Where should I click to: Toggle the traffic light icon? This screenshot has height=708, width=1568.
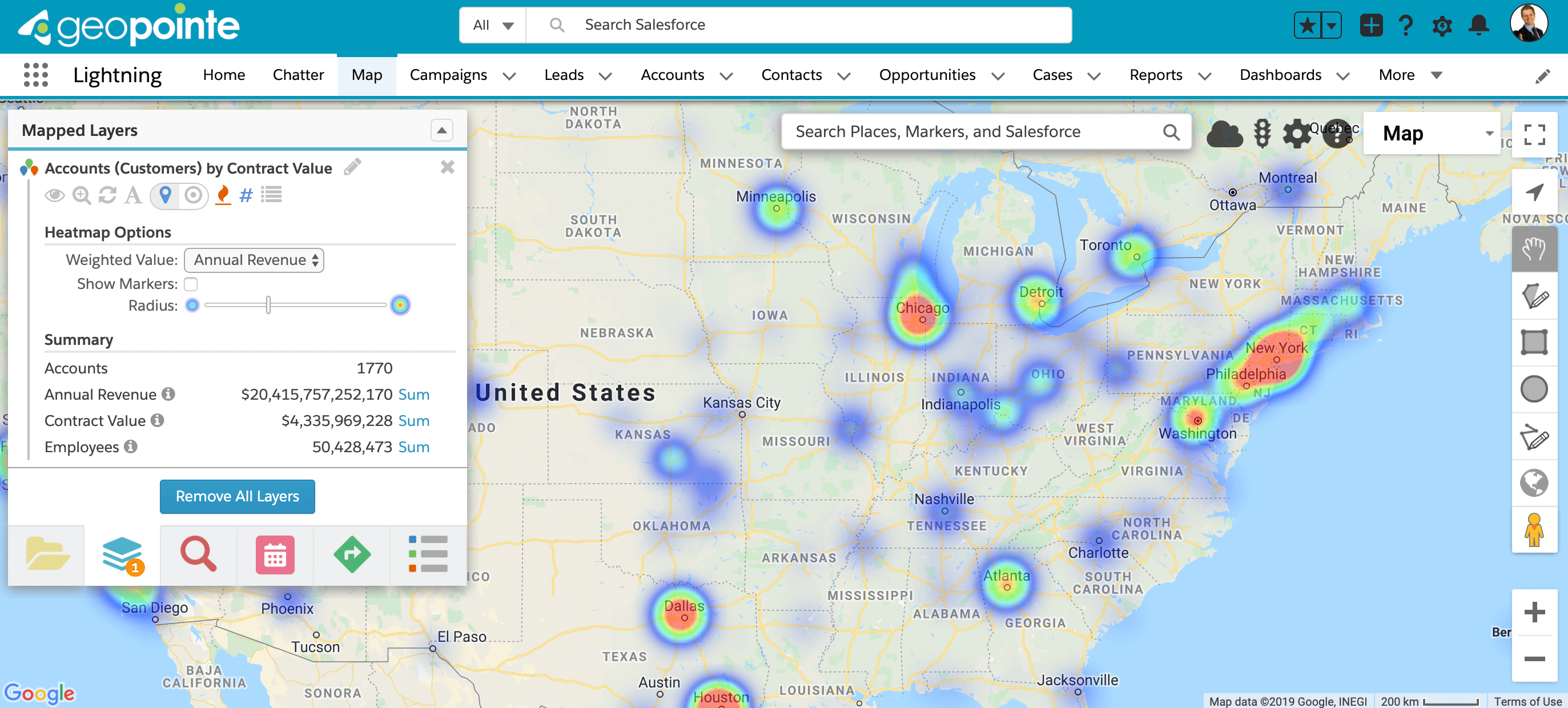point(1263,133)
